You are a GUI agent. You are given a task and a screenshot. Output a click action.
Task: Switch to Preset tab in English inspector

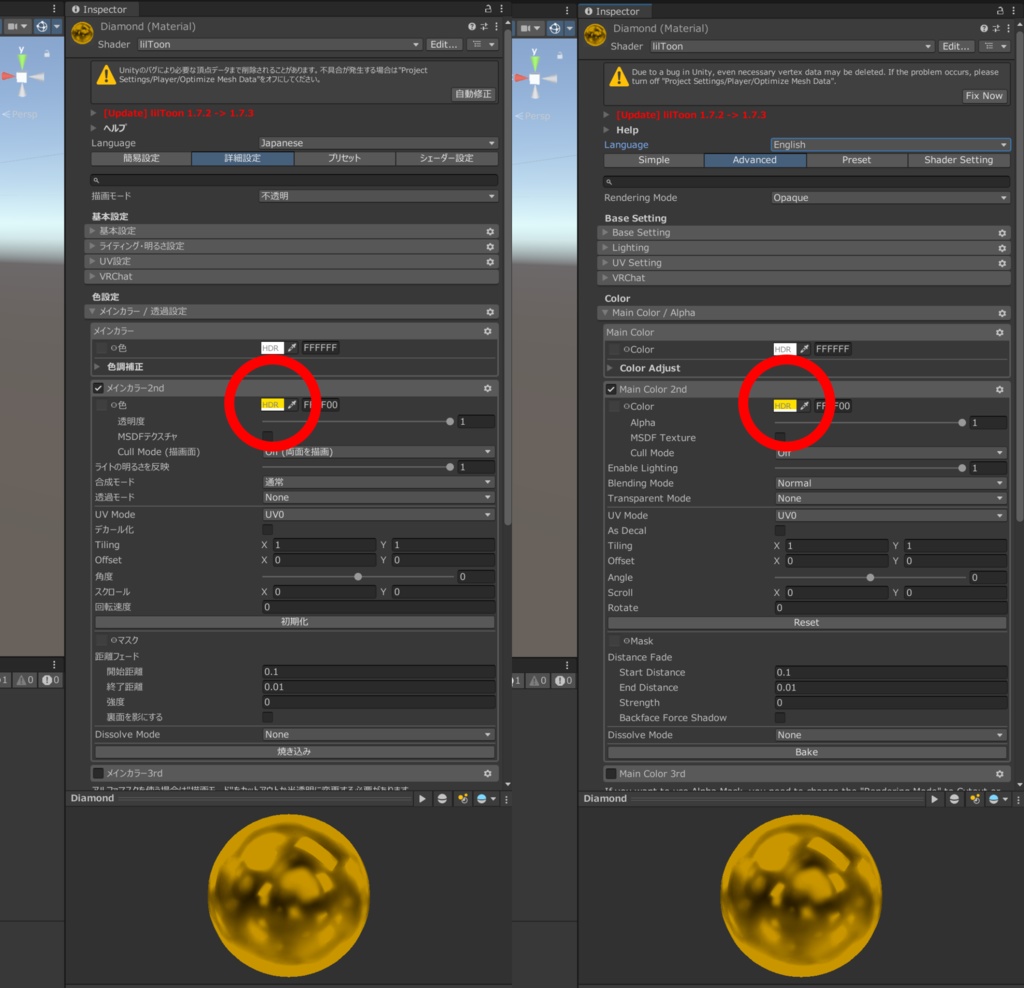coord(856,160)
